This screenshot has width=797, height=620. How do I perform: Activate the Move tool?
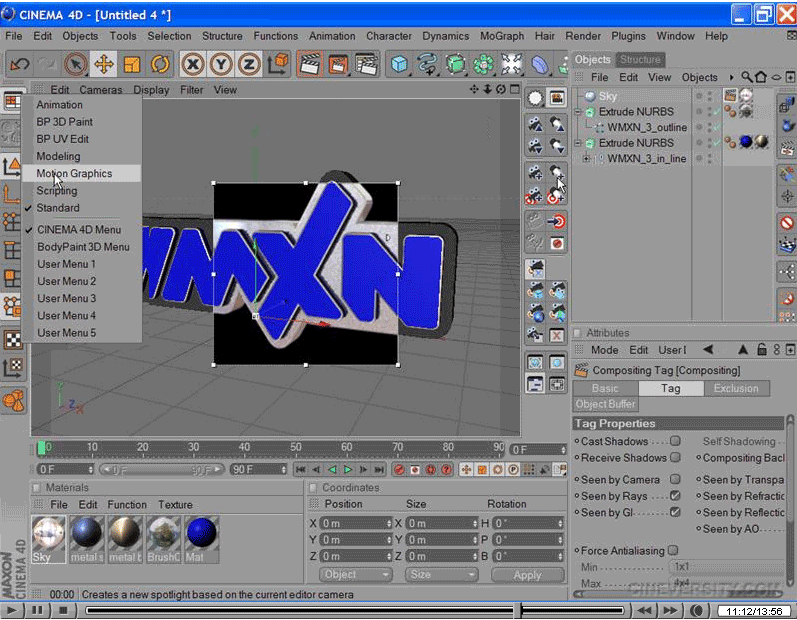[x=104, y=65]
